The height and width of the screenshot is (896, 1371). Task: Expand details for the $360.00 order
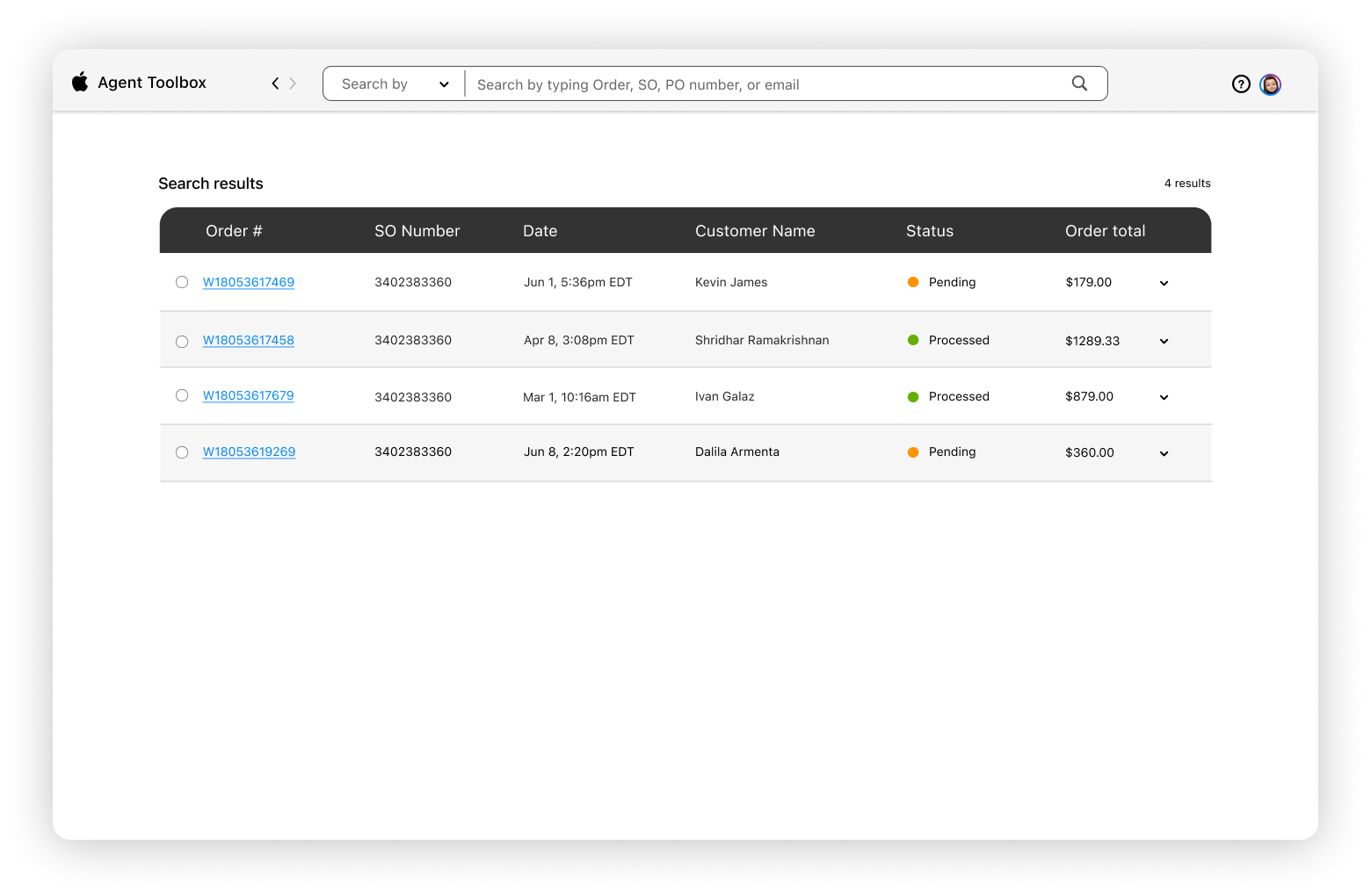1164,453
